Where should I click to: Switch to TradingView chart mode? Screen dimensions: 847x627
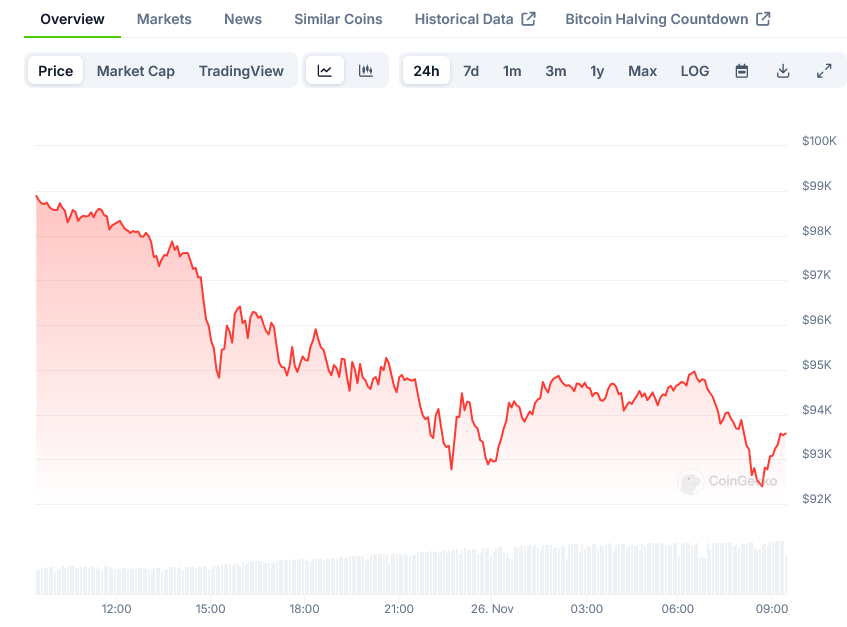point(241,71)
